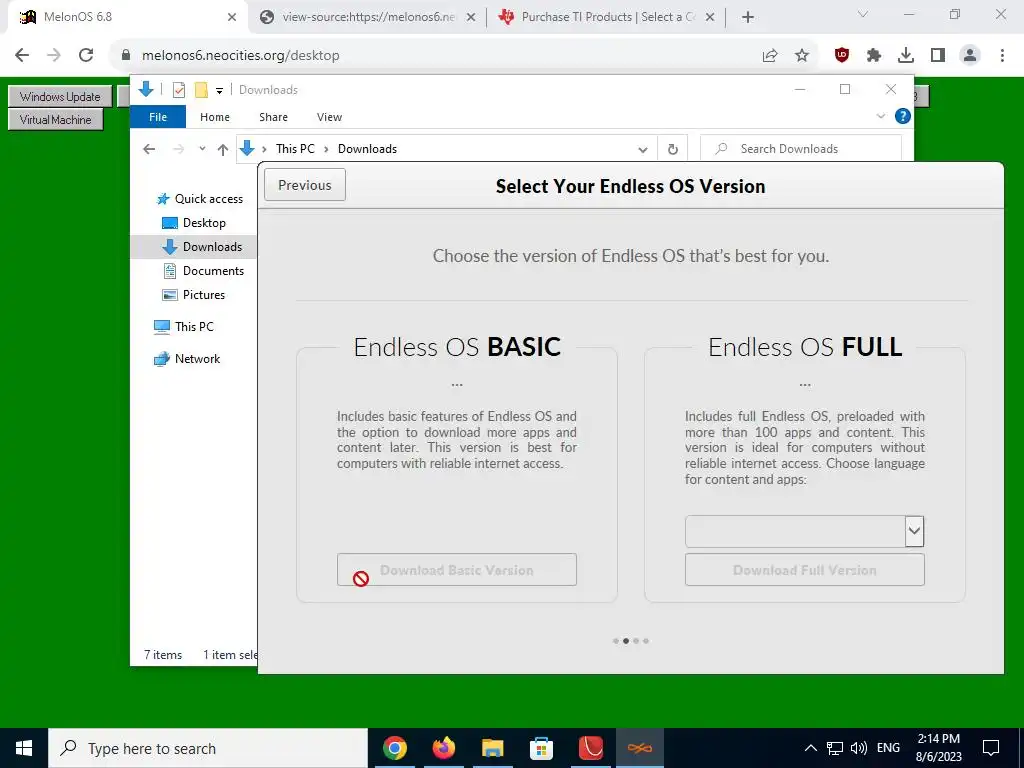Expand the Customize Quick Access Toolbar arrow
The image size is (1024, 768).
pyautogui.click(x=219, y=91)
